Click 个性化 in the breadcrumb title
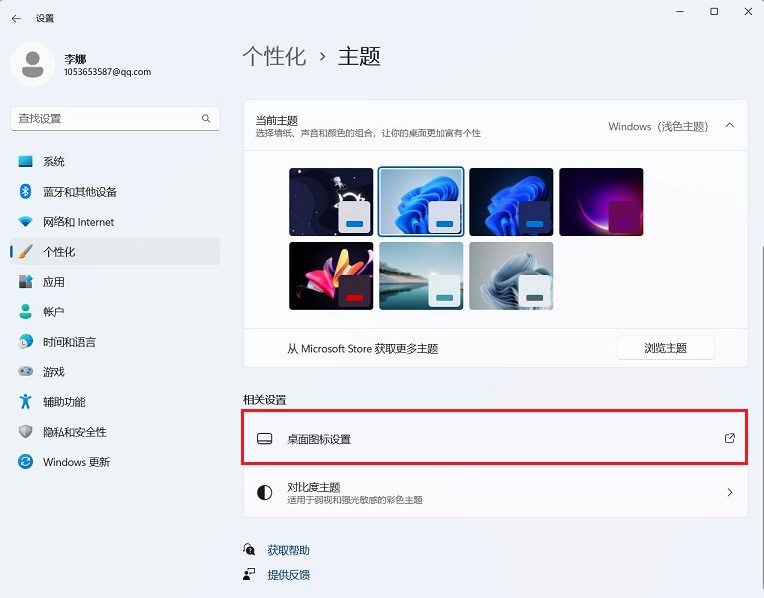 click(x=274, y=56)
